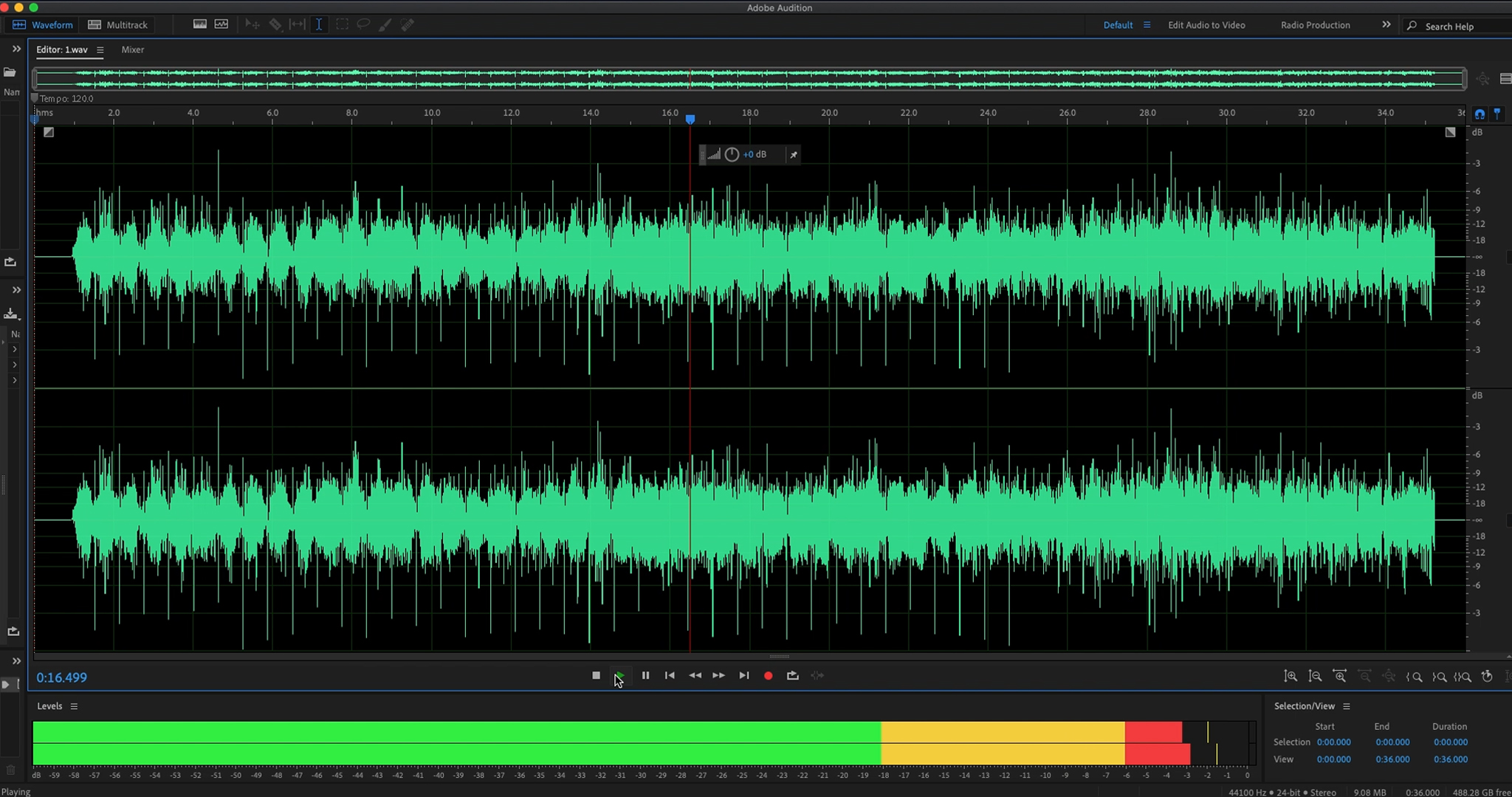Select the Marquee Selection tool

(342, 24)
